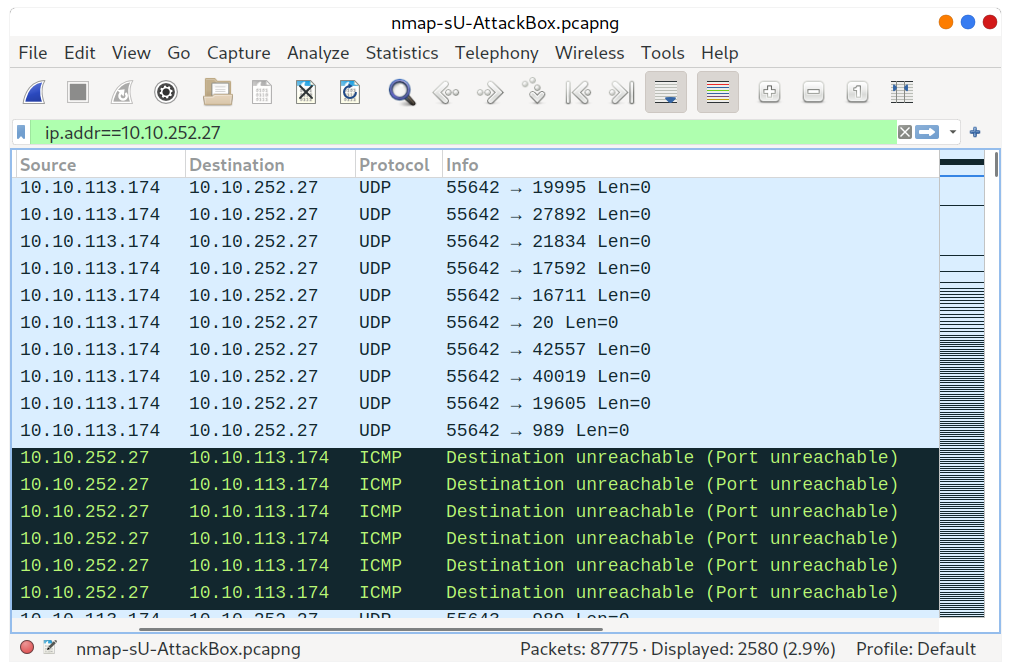Select UDP packet to port 20

point(475,322)
